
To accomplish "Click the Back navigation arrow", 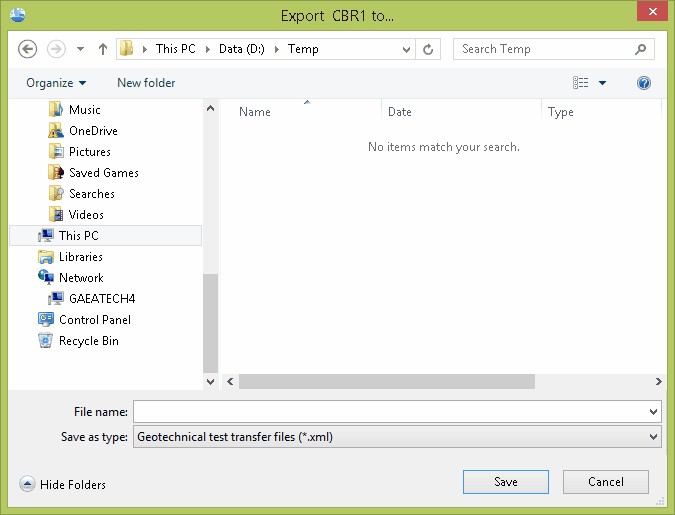I will (x=27, y=49).
